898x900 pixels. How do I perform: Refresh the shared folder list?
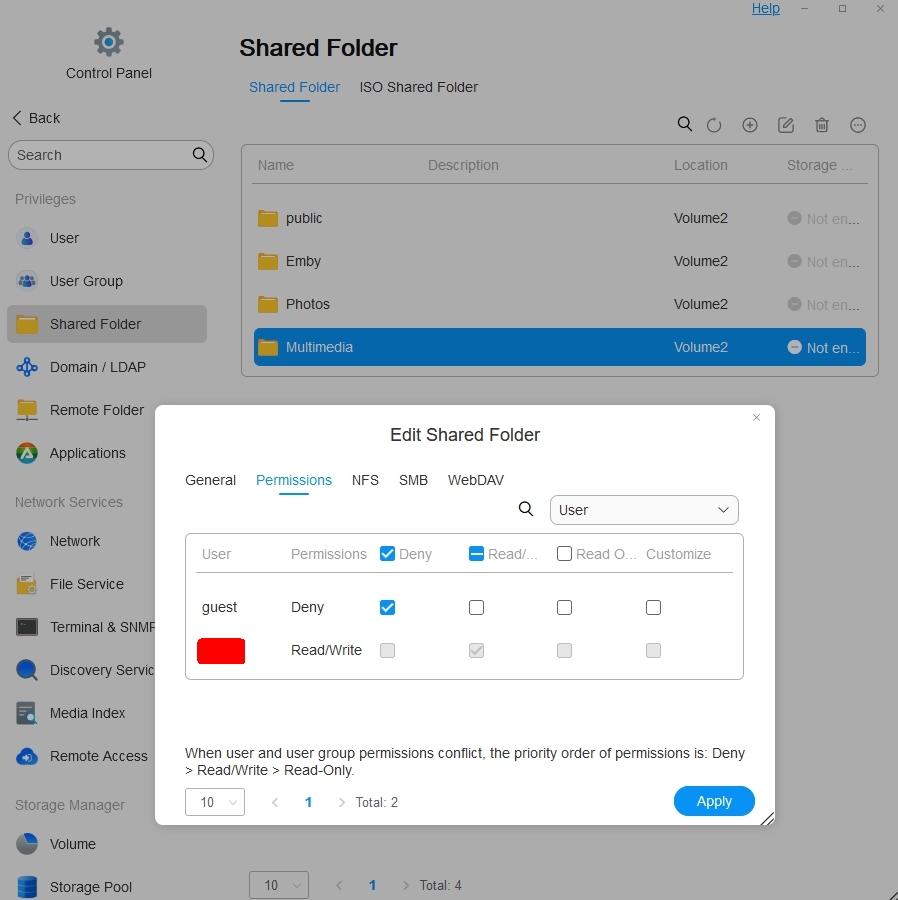pos(714,125)
